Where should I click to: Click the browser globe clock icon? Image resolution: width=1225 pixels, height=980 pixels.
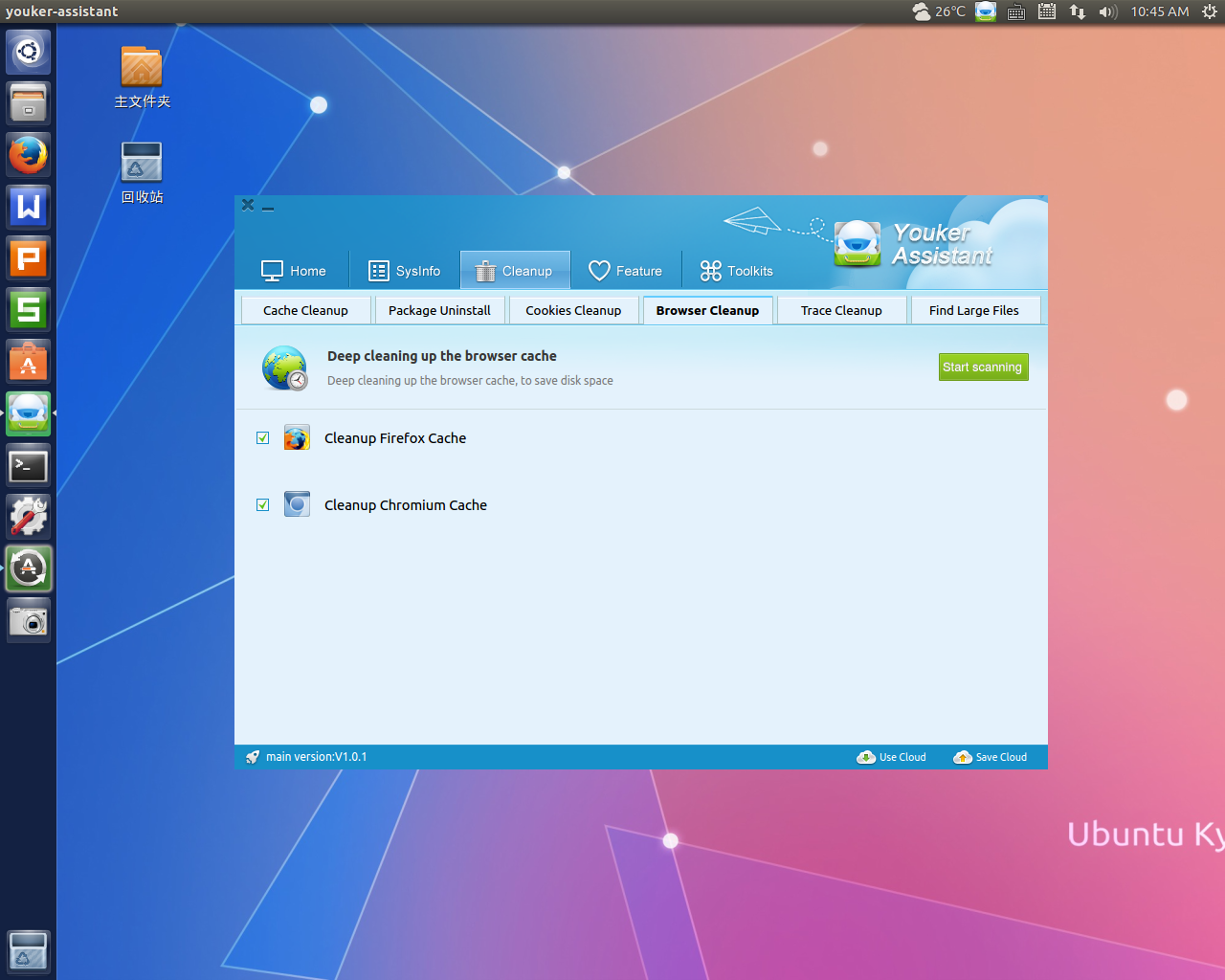coord(285,368)
